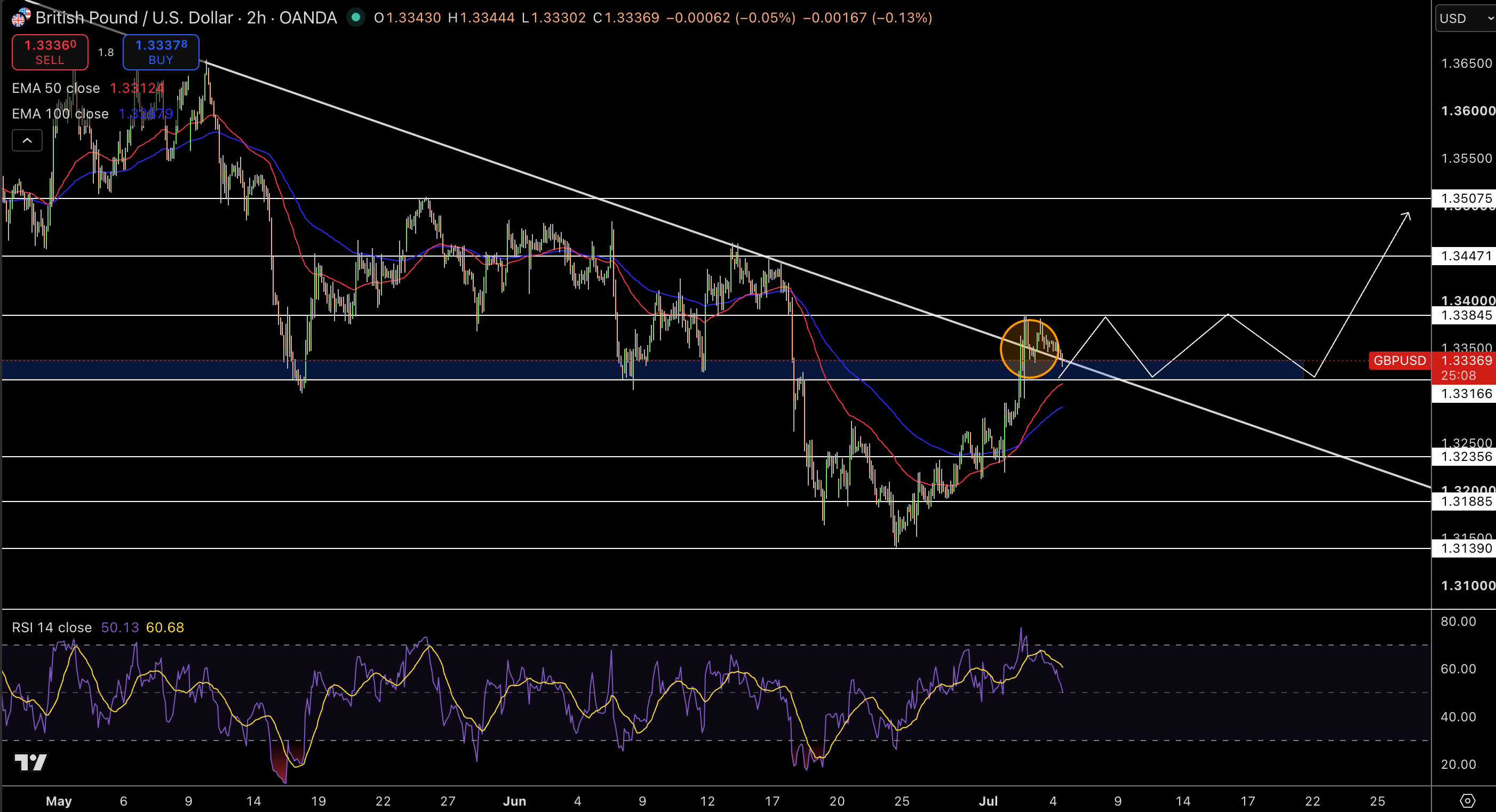Click the countdown timer 25:08
The width and height of the screenshot is (1496, 812).
(x=1458, y=376)
